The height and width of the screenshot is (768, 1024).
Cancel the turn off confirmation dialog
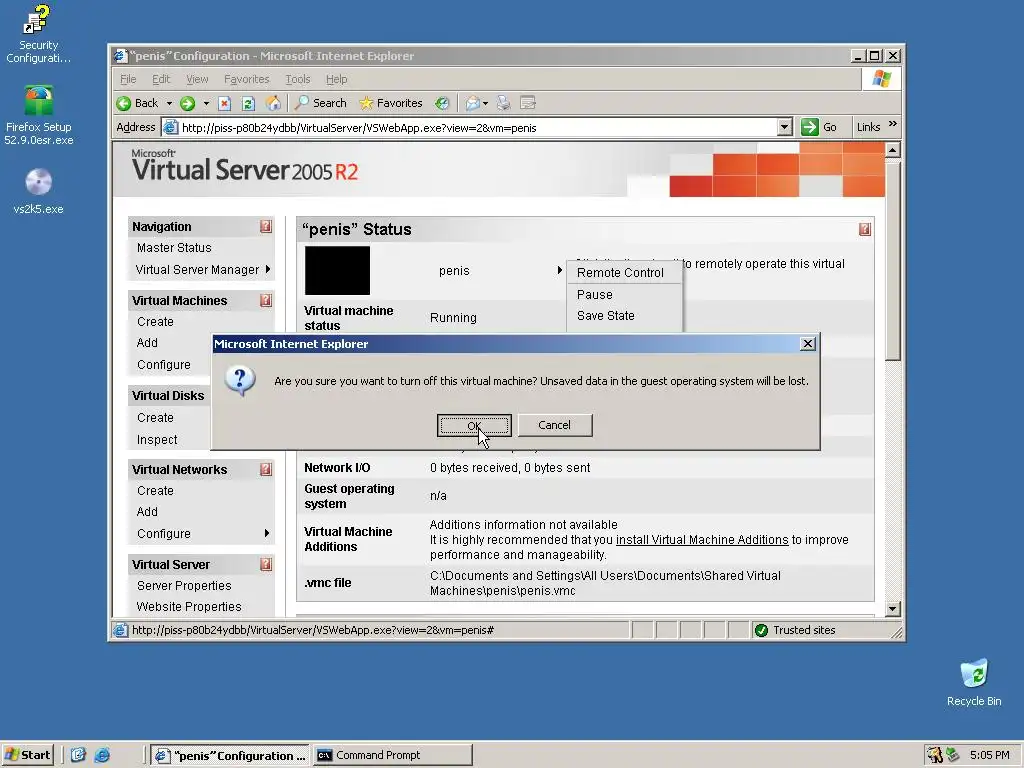(x=554, y=425)
